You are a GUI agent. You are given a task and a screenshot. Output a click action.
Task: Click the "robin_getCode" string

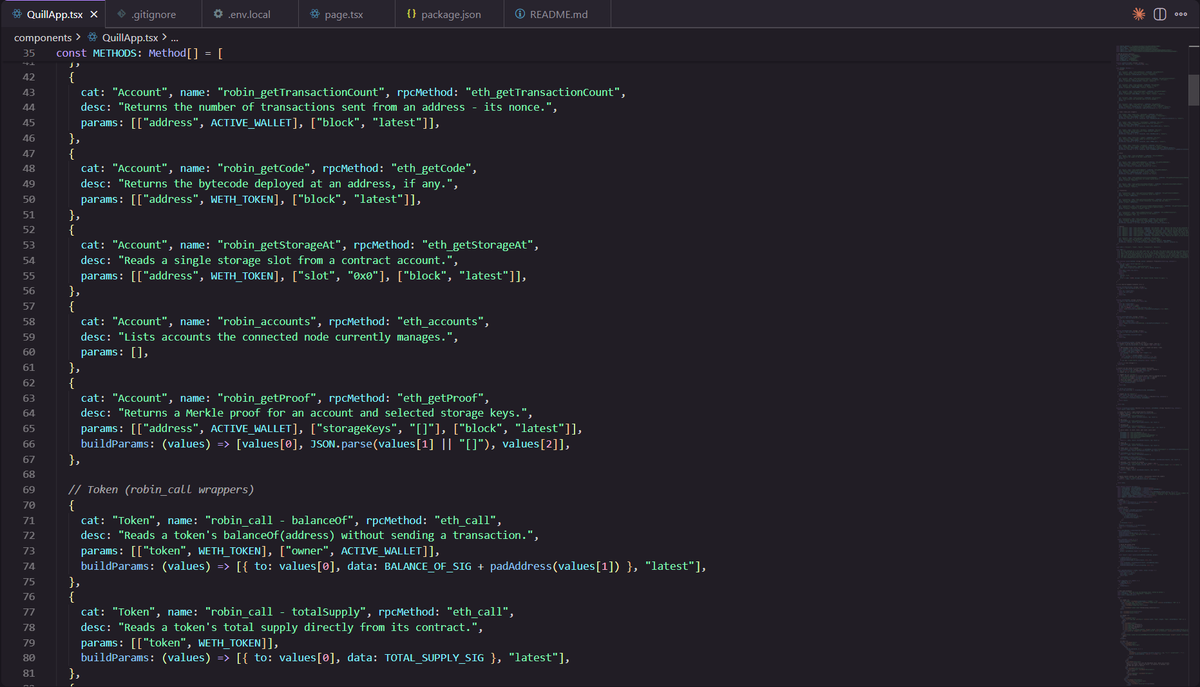pyautogui.click(x=256, y=168)
